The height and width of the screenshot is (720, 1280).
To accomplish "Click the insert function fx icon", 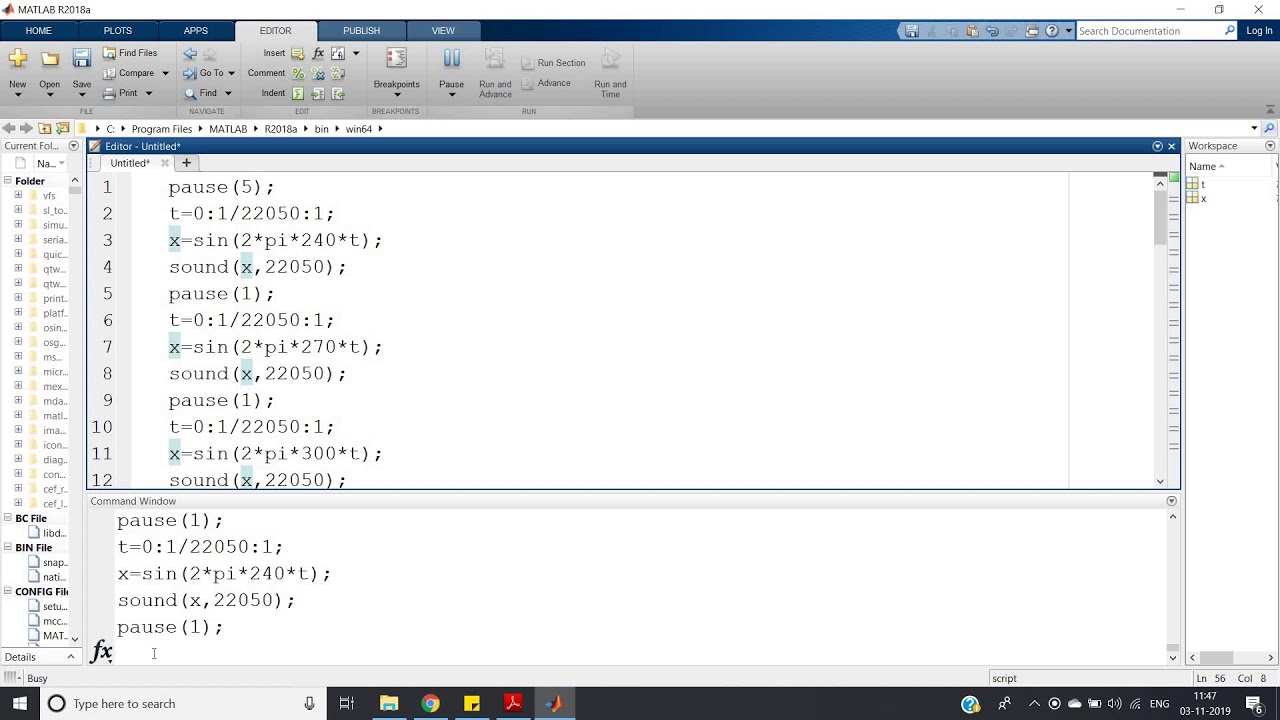I will [x=318, y=54].
